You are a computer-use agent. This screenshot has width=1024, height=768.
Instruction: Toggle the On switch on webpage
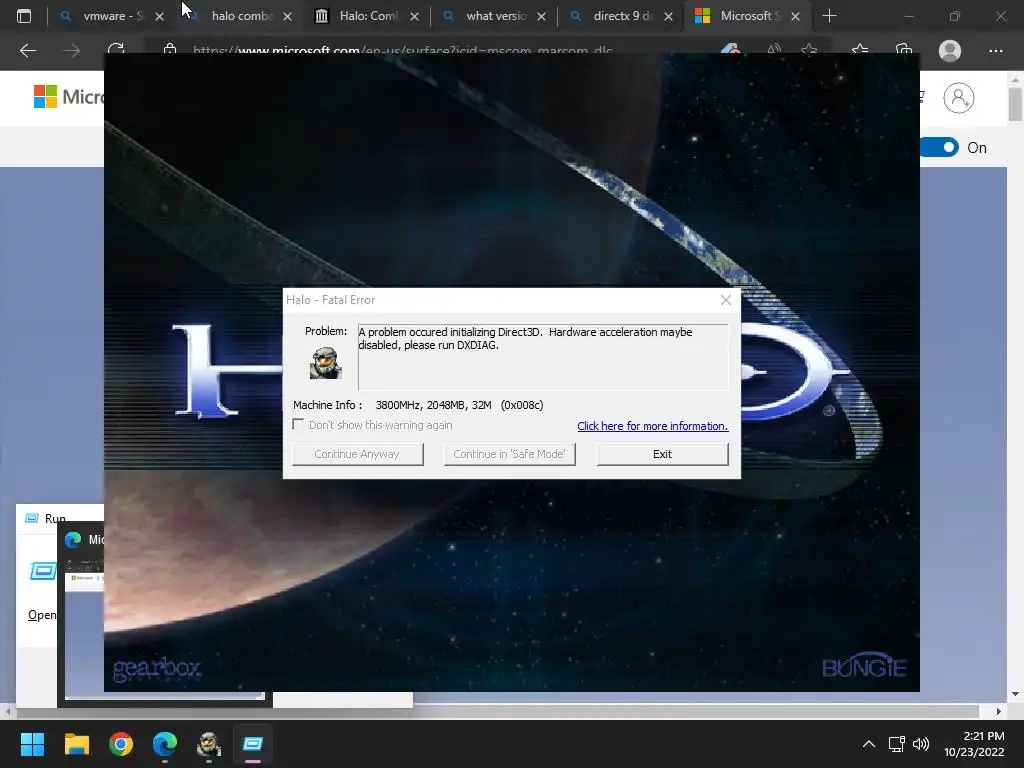pos(940,148)
